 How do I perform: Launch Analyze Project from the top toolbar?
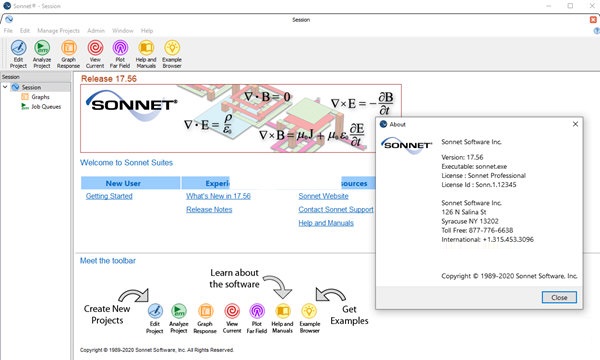click(x=42, y=54)
